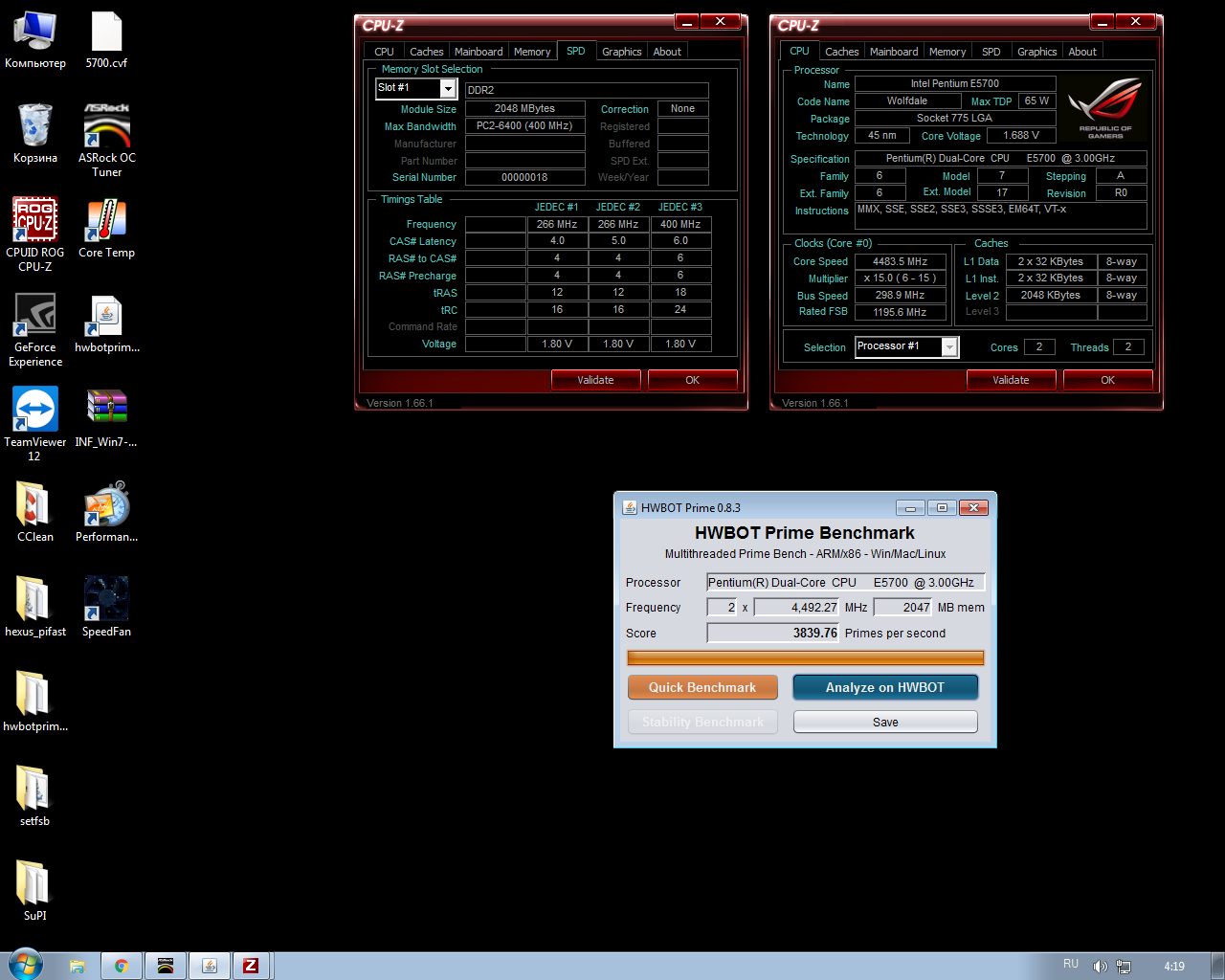Save the HWBOT Prime result
Image resolution: width=1225 pixels, height=980 pixels.
coord(885,722)
